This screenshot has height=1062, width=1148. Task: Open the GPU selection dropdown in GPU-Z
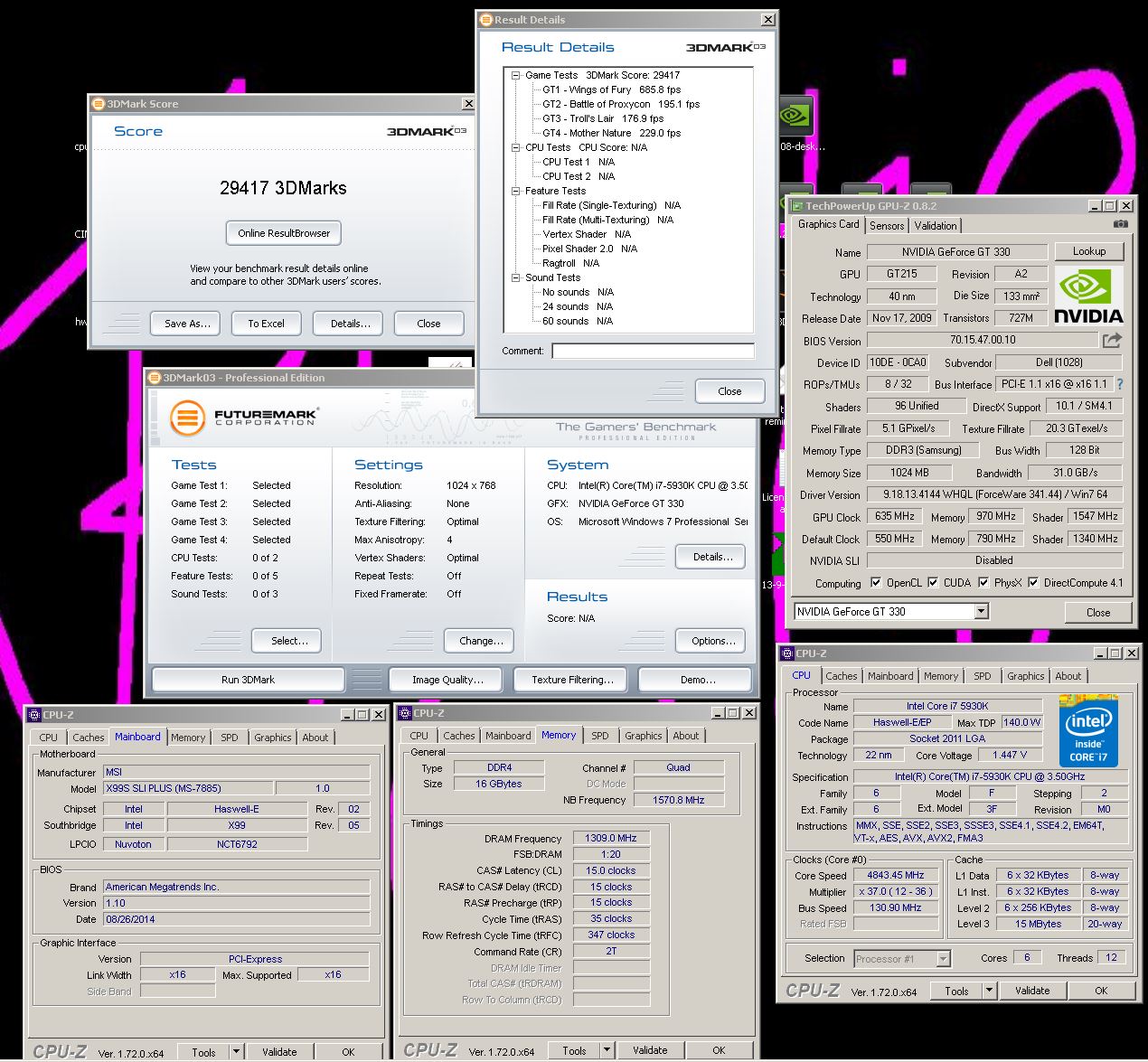pyautogui.click(x=982, y=612)
